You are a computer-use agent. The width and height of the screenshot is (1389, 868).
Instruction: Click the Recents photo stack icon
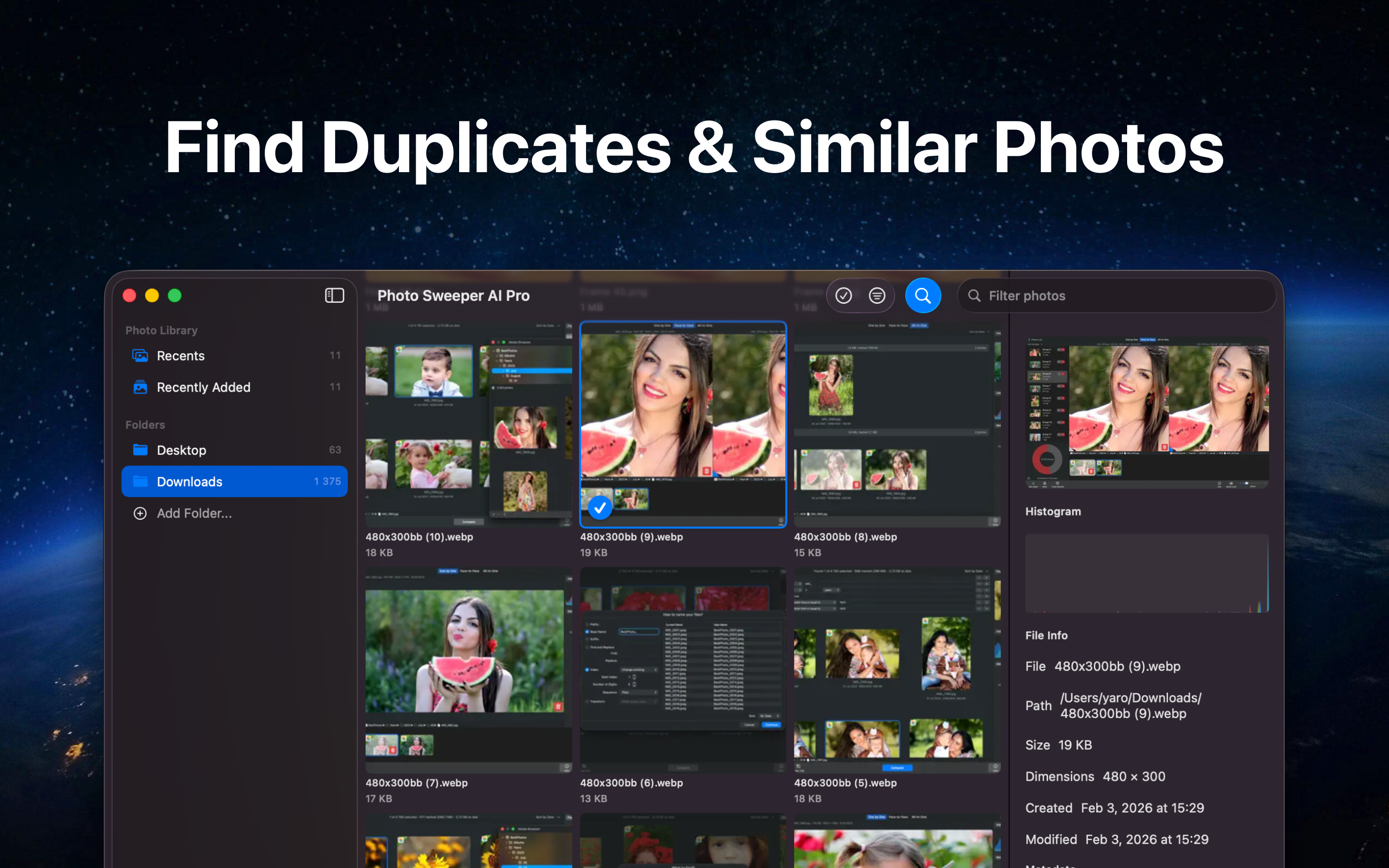[x=140, y=356]
